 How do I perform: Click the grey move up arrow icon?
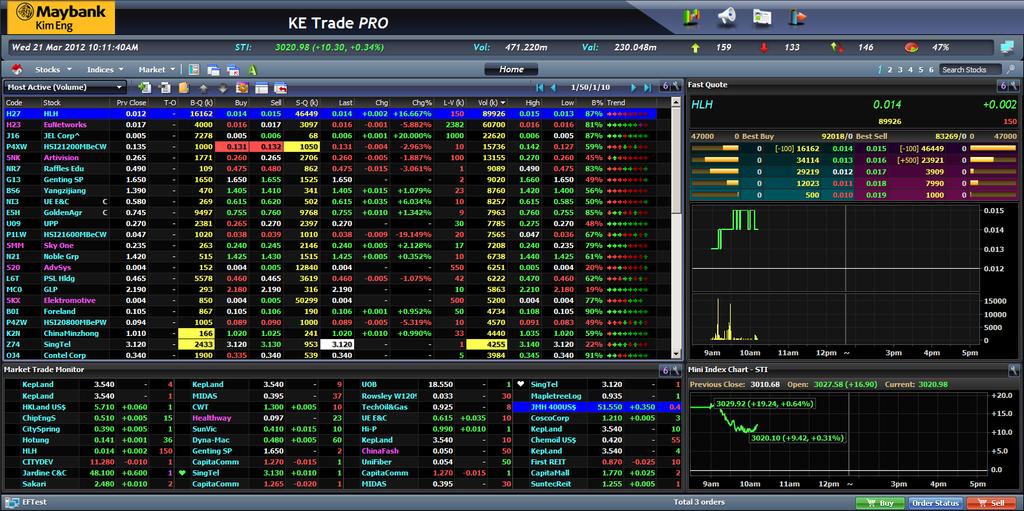pos(203,88)
